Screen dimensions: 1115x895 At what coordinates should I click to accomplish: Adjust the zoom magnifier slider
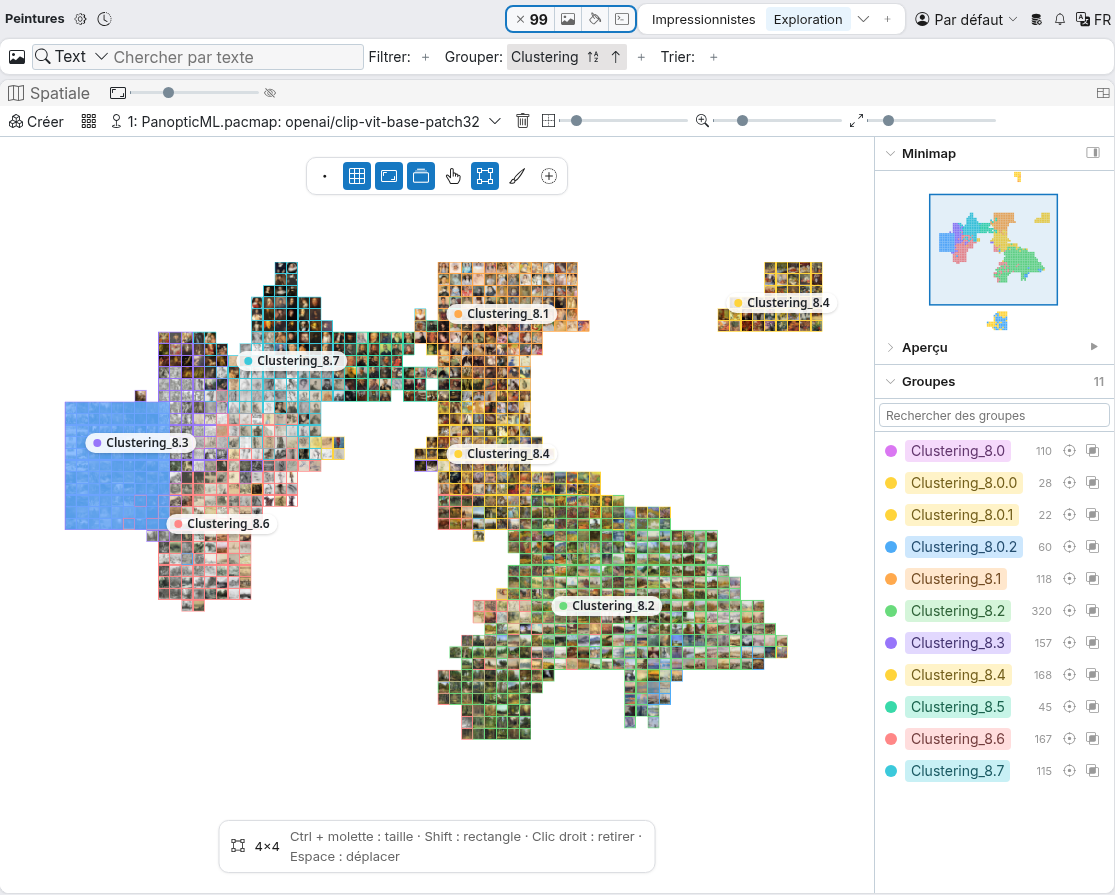pyautogui.click(x=777, y=121)
